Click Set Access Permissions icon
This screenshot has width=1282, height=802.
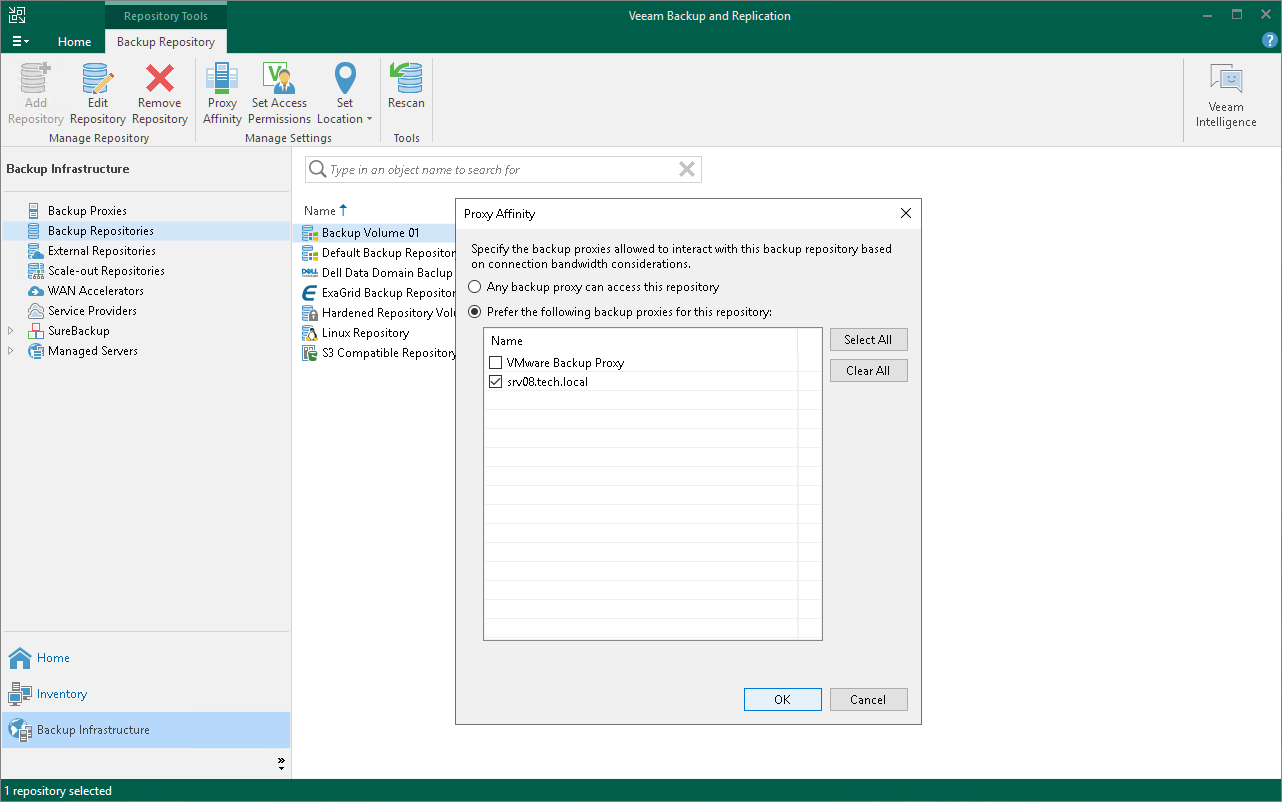pos(279,80)
